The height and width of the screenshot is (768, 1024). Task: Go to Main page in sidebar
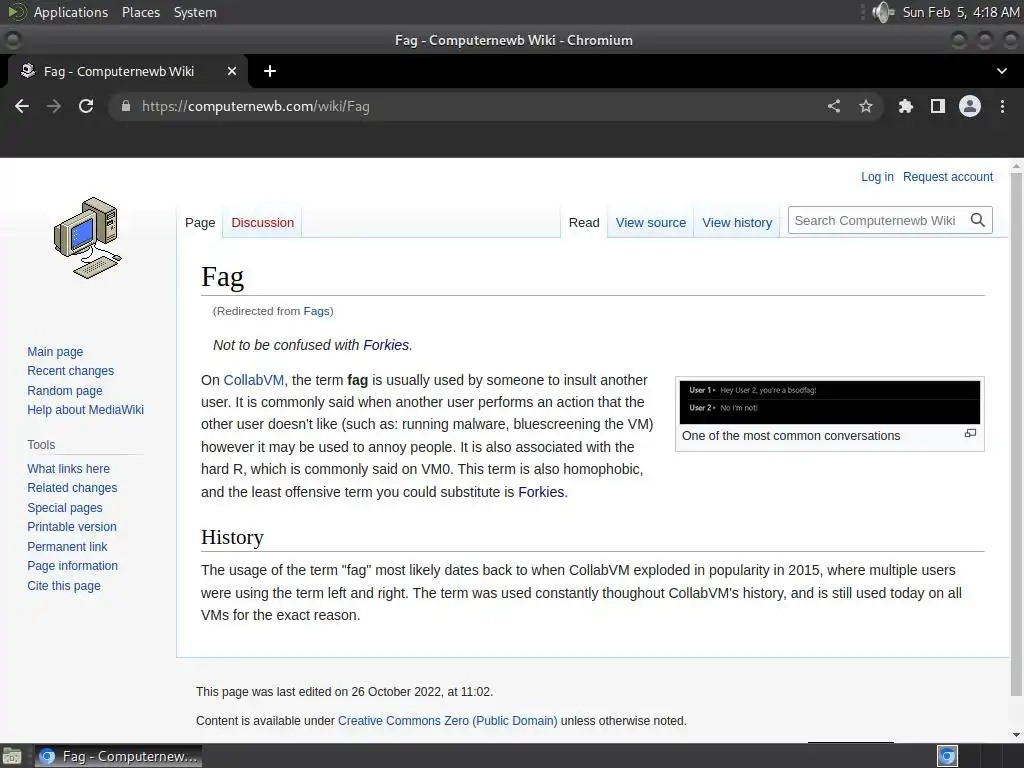click(55, 351)
